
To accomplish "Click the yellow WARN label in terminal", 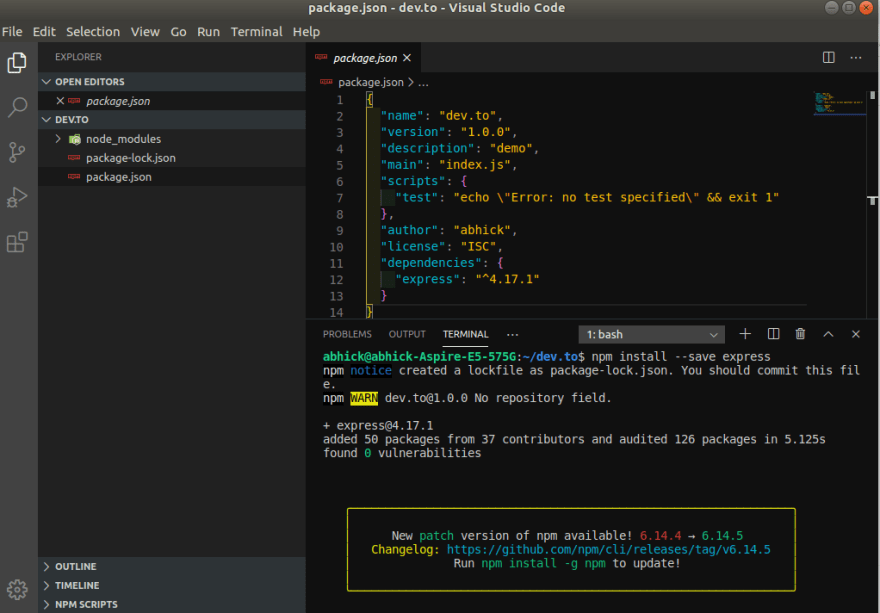I will point(364,398).
